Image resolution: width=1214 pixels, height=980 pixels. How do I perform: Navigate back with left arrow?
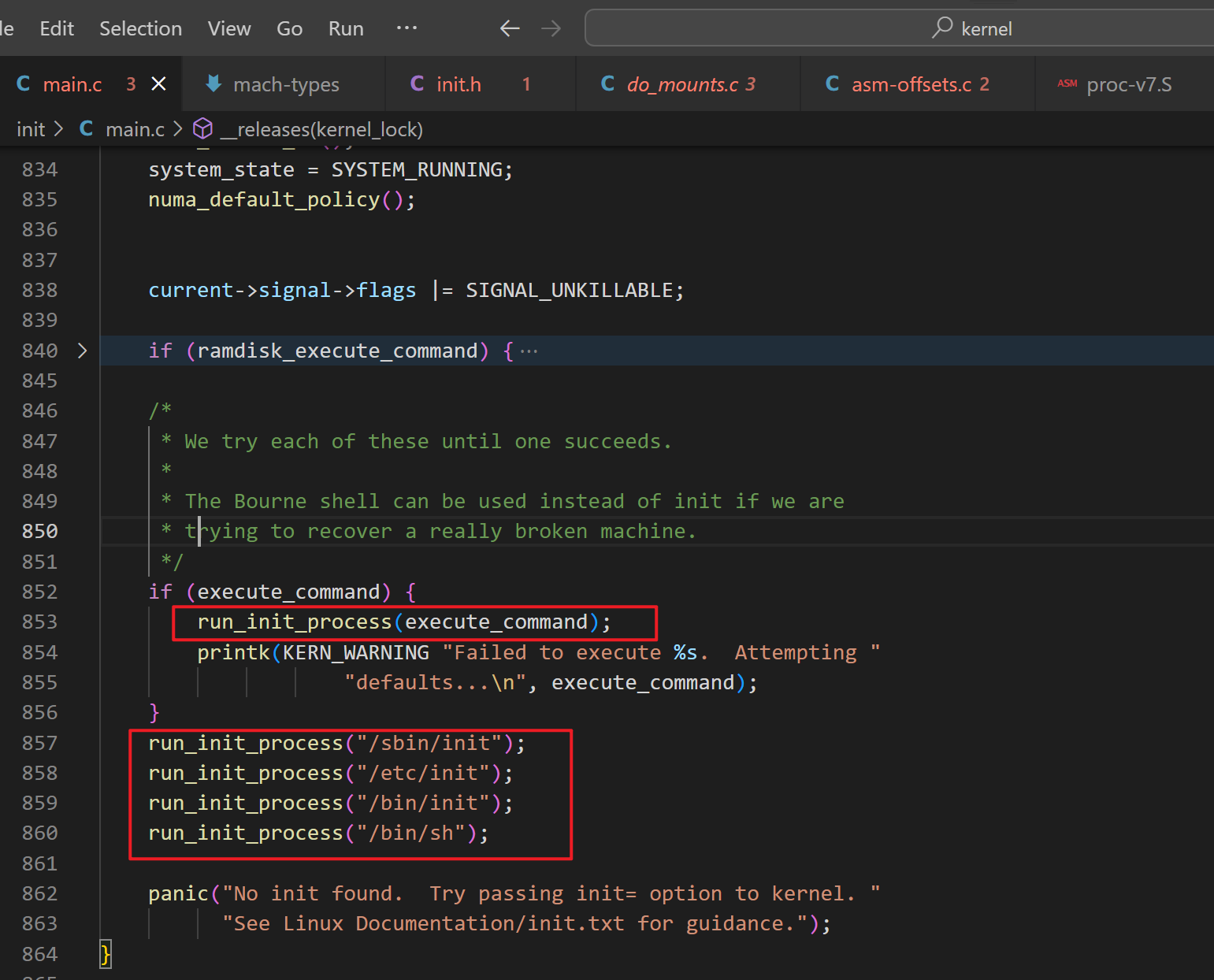coord(510,28)
